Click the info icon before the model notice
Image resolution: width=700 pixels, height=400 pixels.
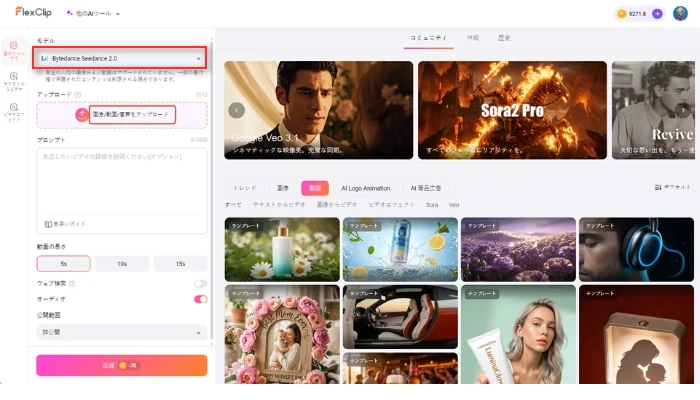coord(40,72)
